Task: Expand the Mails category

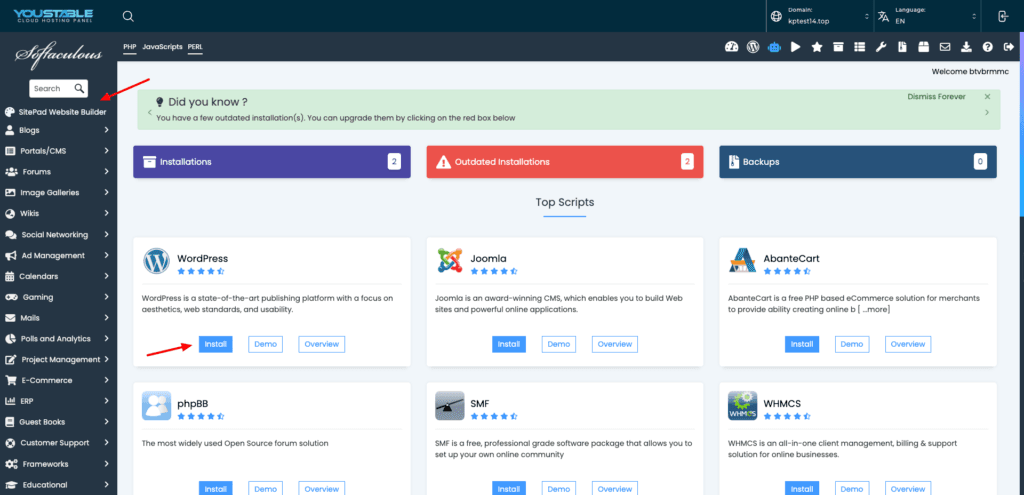Action: pyautogui.click(x=58, y=318)
